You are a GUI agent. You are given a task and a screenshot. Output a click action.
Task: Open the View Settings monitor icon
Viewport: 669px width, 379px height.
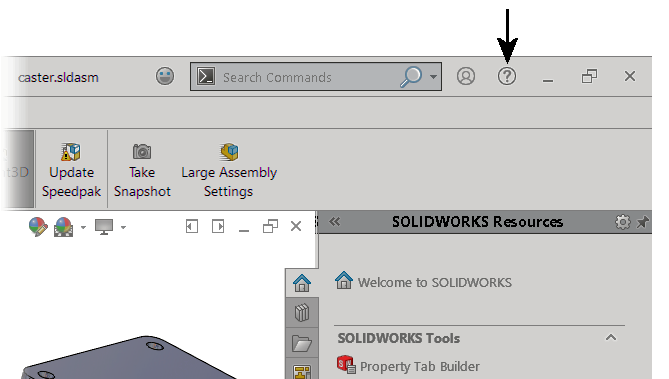tap(104, 227)
